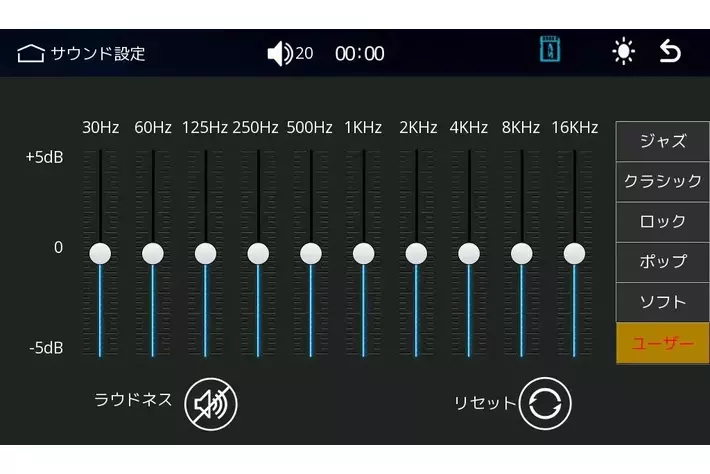Select the highlighted ユーザー (User) preset
This screenshot has width=710, height=474.
pyautogui.click(x=662, y=343)
